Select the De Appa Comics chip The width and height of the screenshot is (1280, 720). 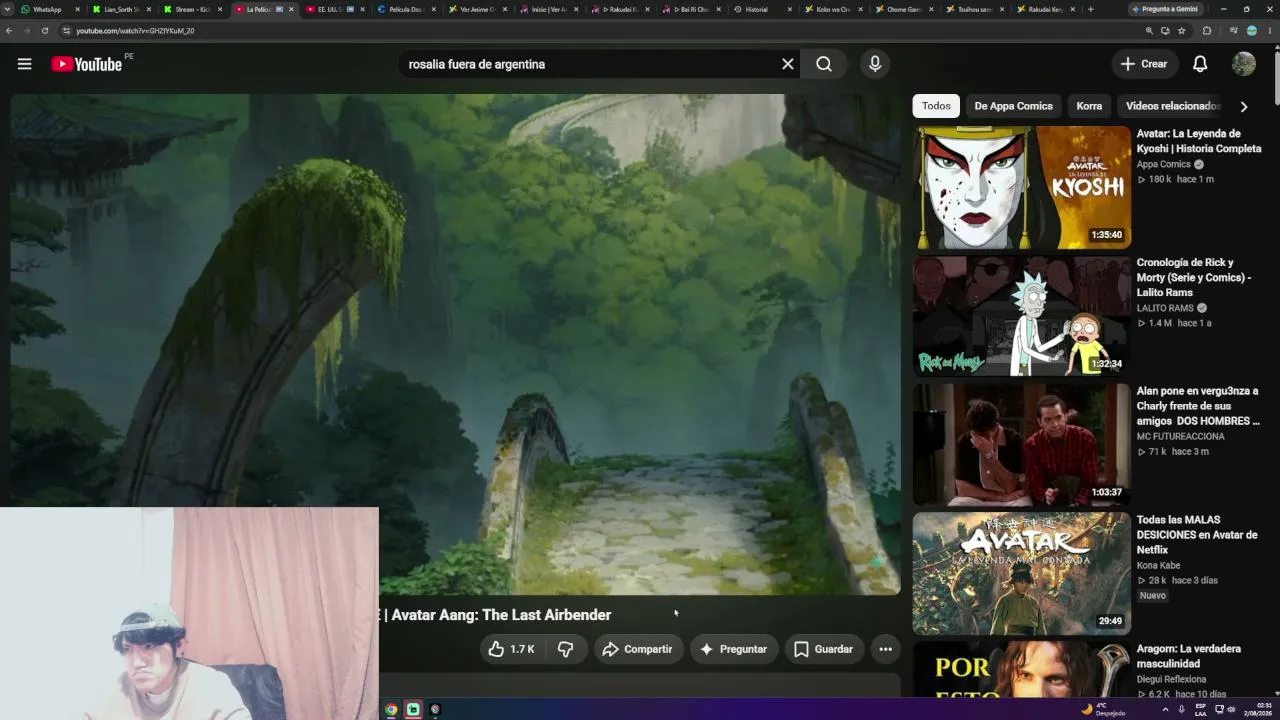[x=1013, y=106]
